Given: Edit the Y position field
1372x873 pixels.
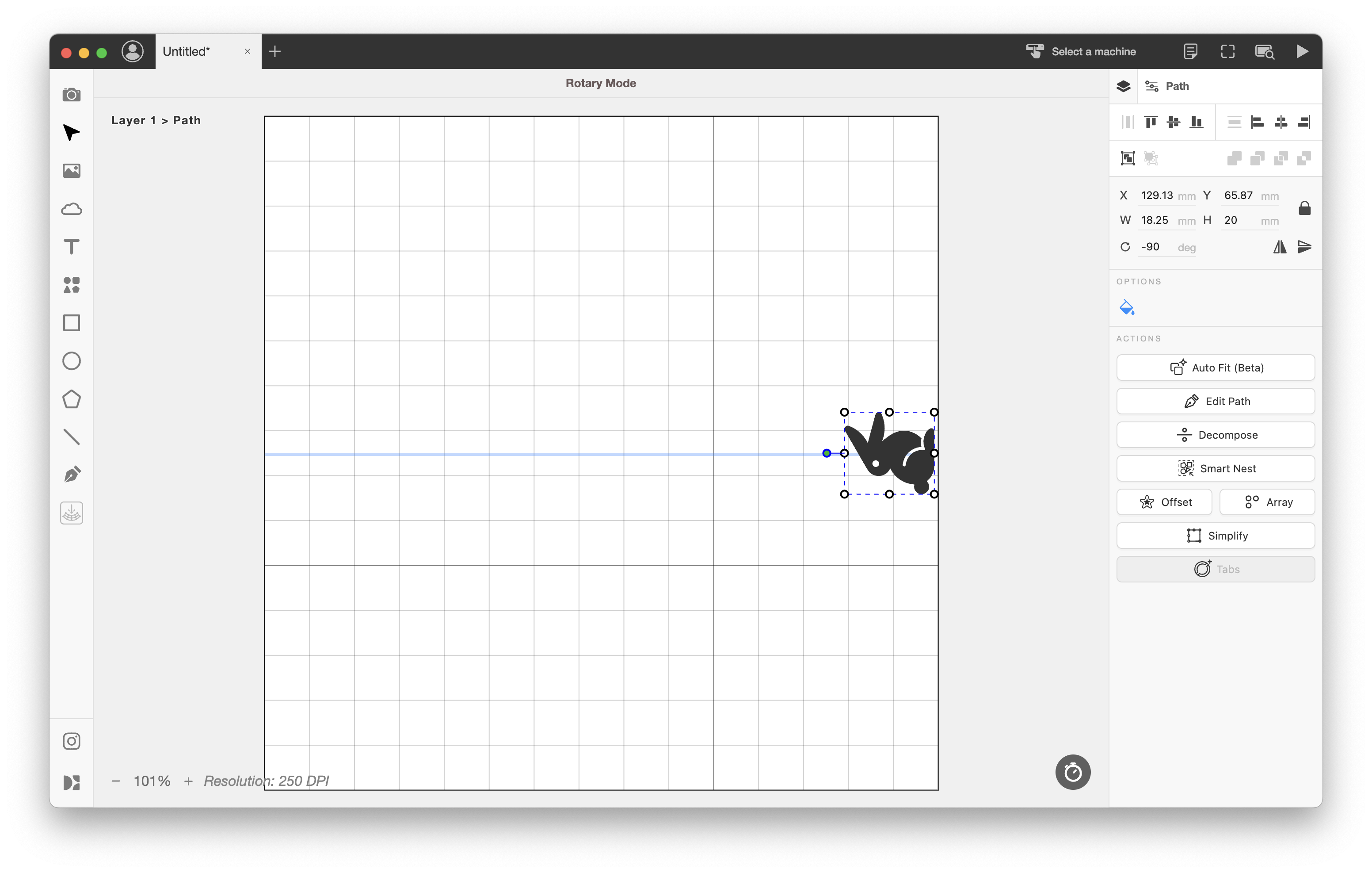Looking at the screenshot, I should pyautogui.click(x=1250, y=195).
